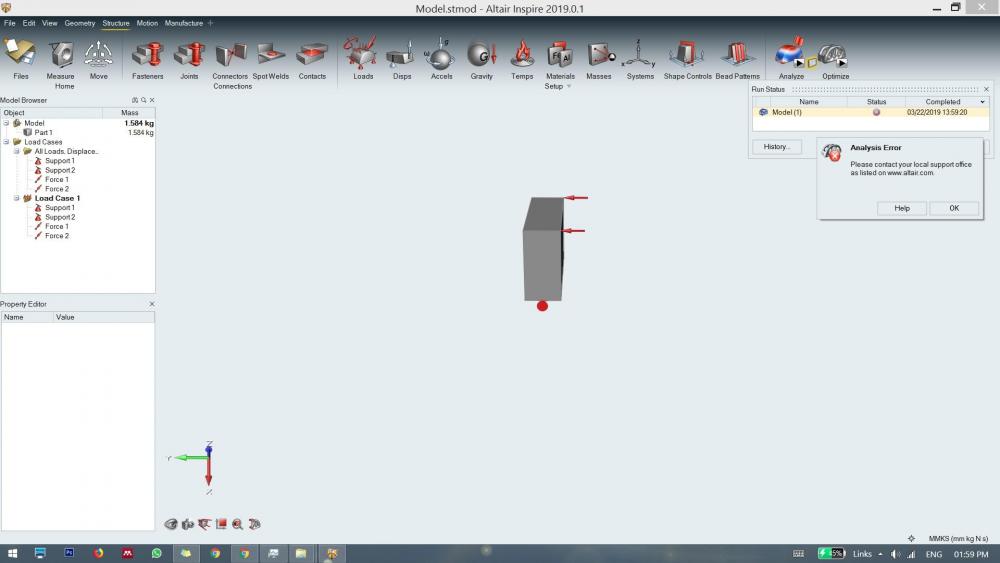The width and height of the screenshot is (1000, 563).
Task: Select the Measure tool icon
Action: coord(61,54)
